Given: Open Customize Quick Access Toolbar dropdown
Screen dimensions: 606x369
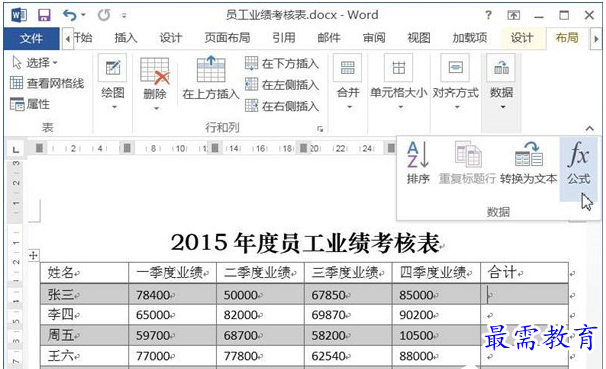Looking at the screenshot, I should 124,16.
